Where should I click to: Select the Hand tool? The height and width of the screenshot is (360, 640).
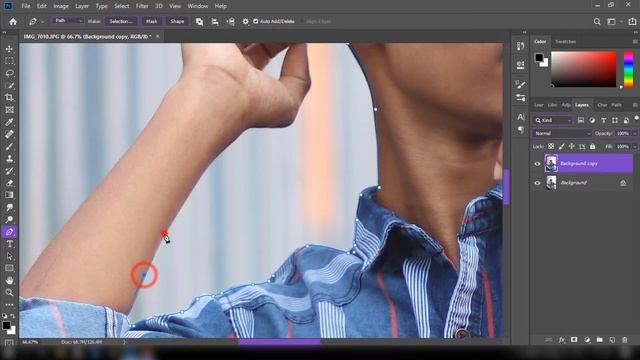pyautogui.click(x=9, y=280)
